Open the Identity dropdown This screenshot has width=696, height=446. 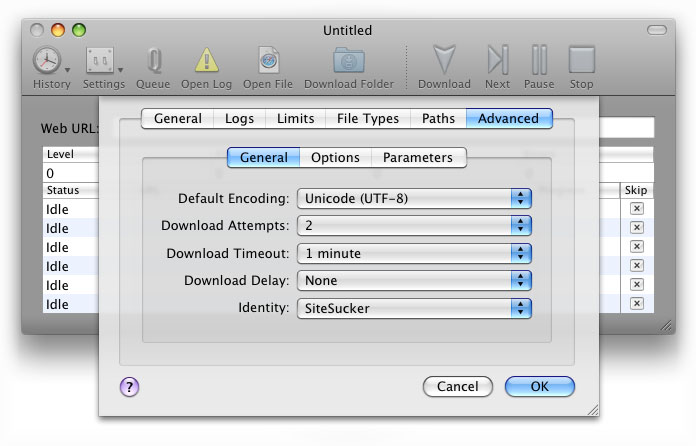pos(414,309)
